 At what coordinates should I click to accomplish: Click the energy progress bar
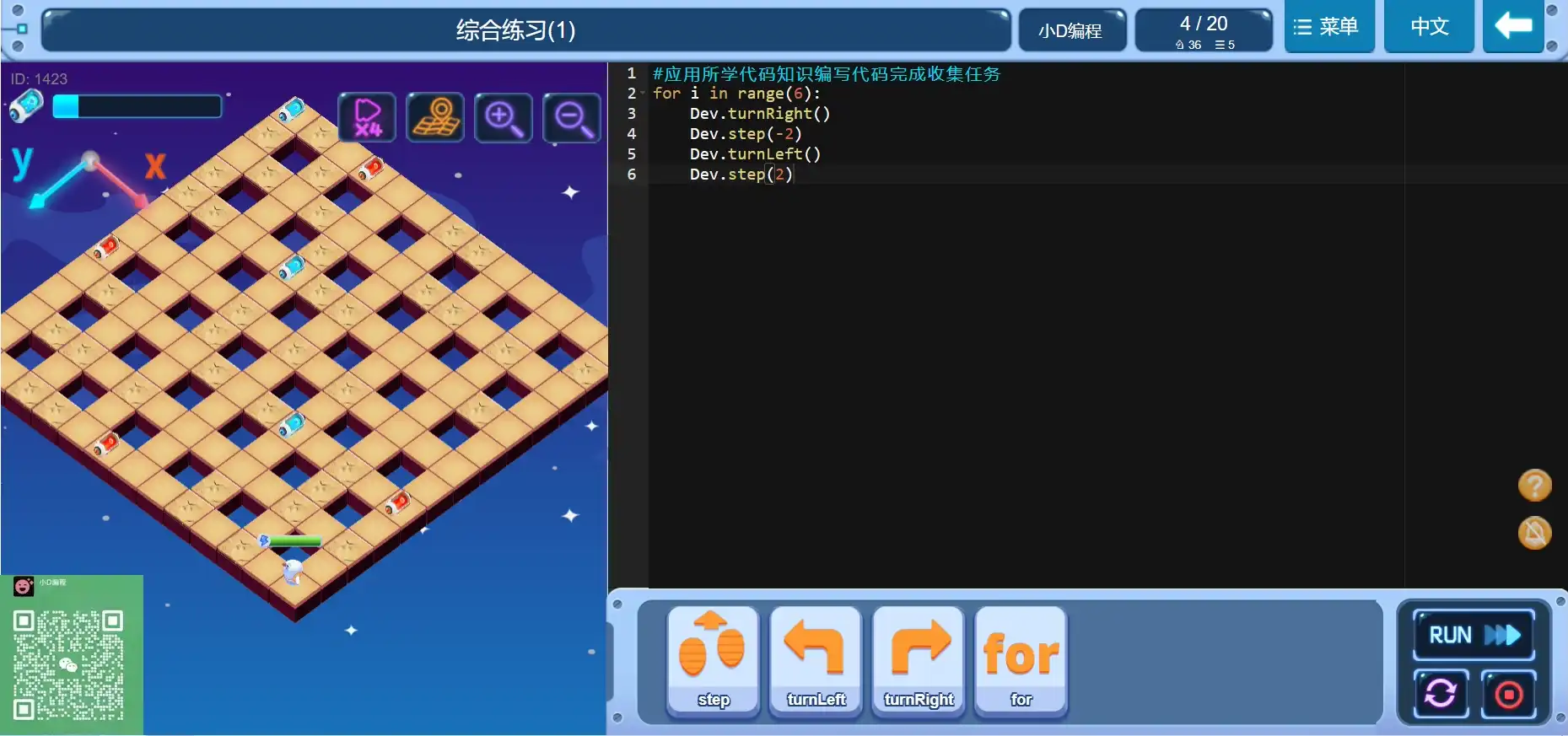(137, 106)
